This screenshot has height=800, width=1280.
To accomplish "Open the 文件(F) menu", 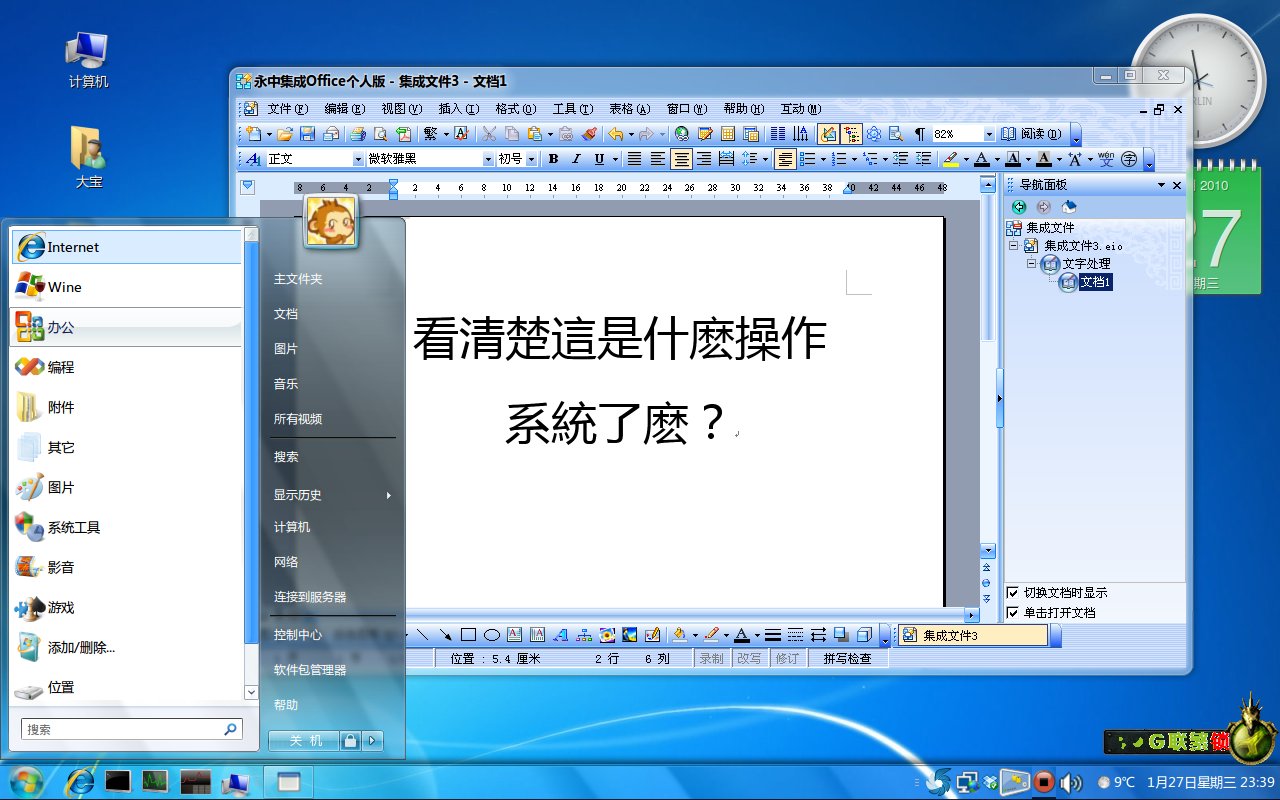I will pos(287,109).
